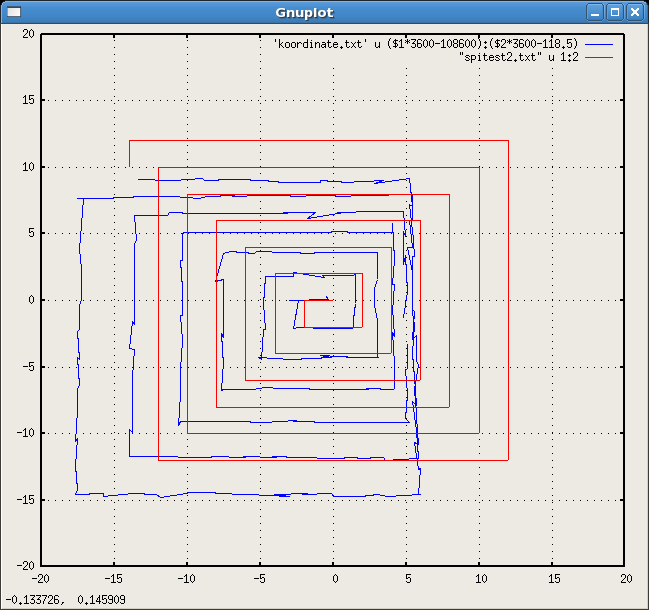The image size is (649, 610).
Task: Click the y-axis label 20
Action: point(29,34)
